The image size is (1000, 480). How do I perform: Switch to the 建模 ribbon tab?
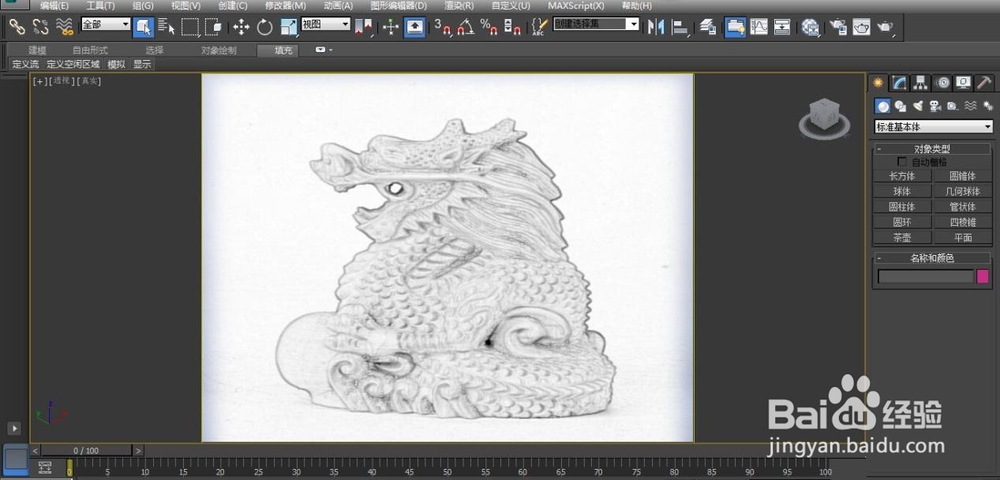pyautogui.click(x=38, y=50)
